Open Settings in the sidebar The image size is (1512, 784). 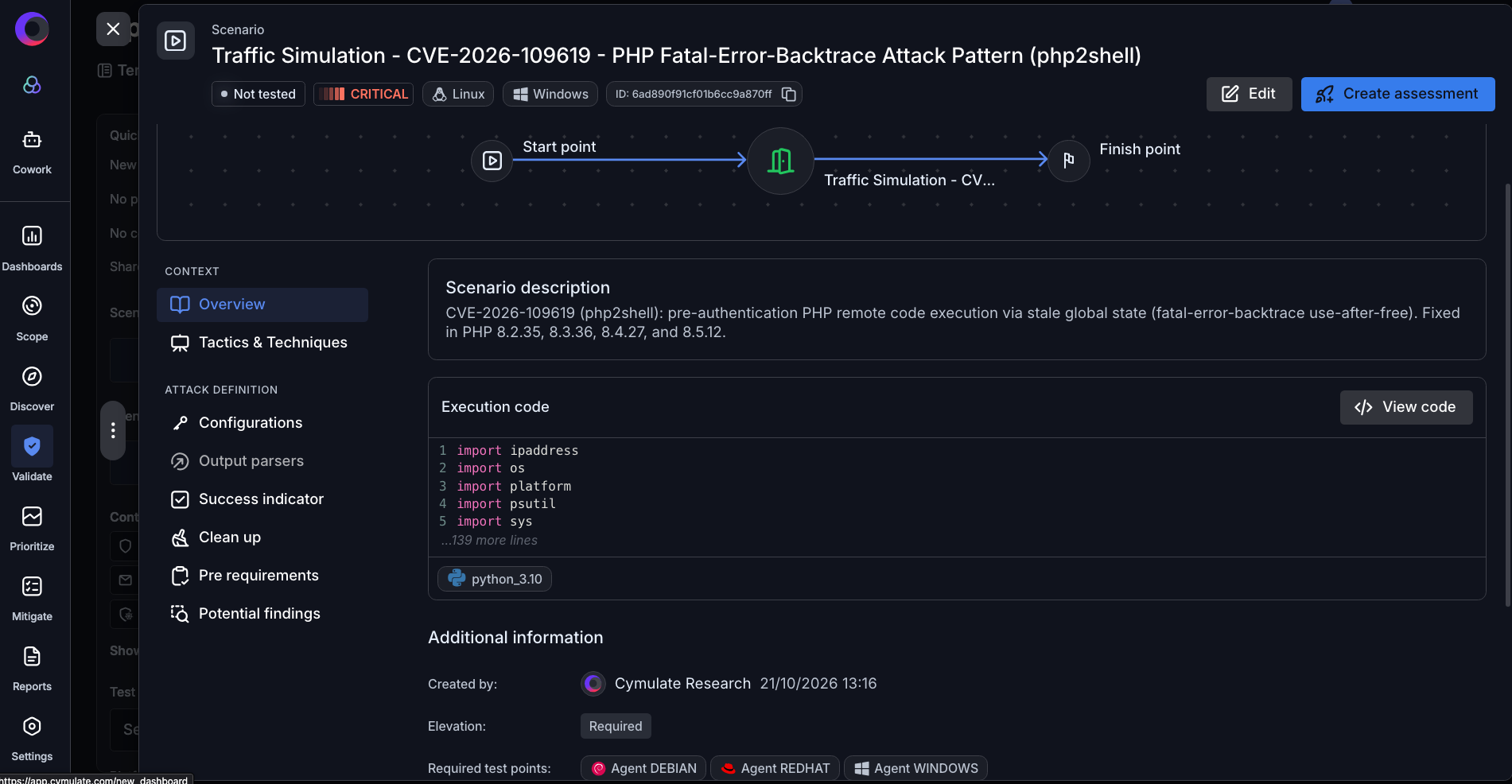pyautogui.click(x=32, y=739)
